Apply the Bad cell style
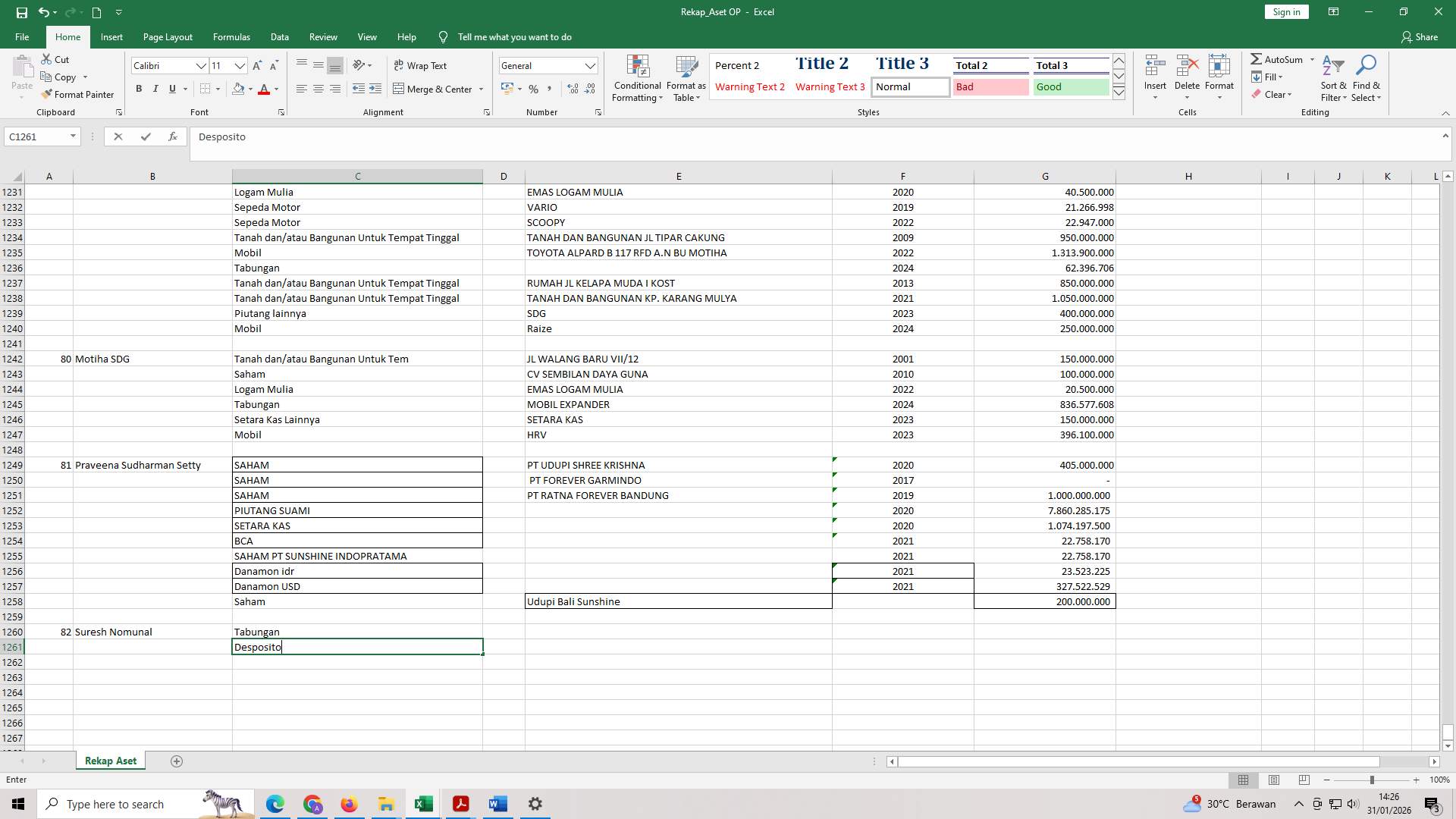The height and width of the screenshot is (819, 1456). [x=990, y=86]
